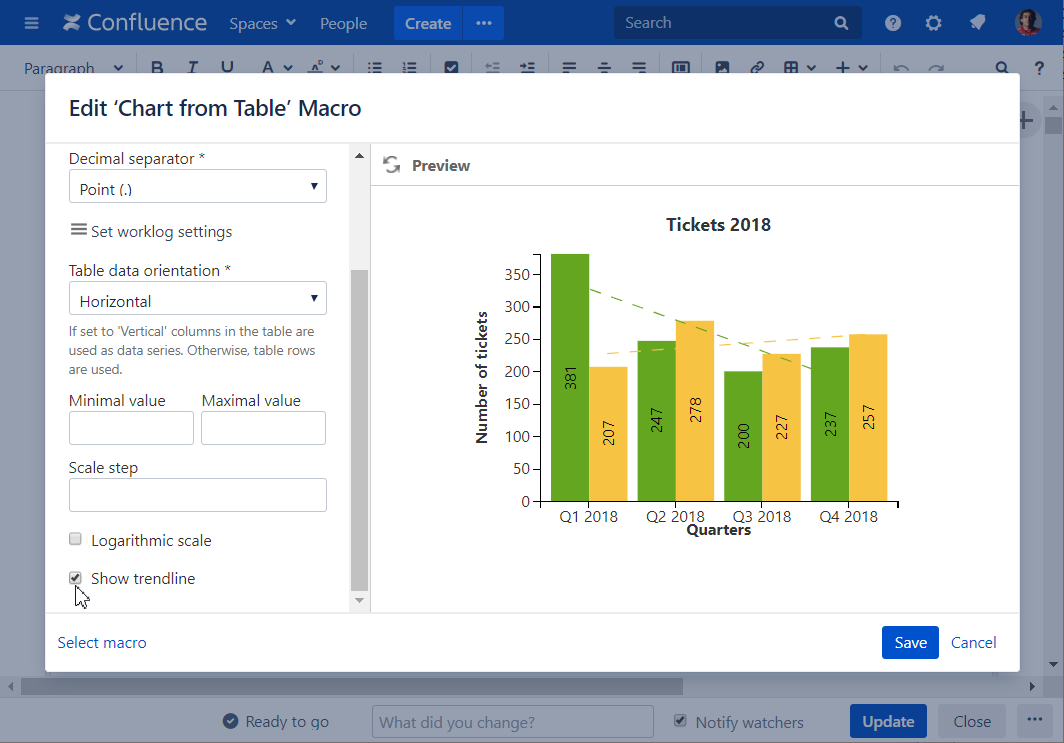Click the Save button

(910, 643)
